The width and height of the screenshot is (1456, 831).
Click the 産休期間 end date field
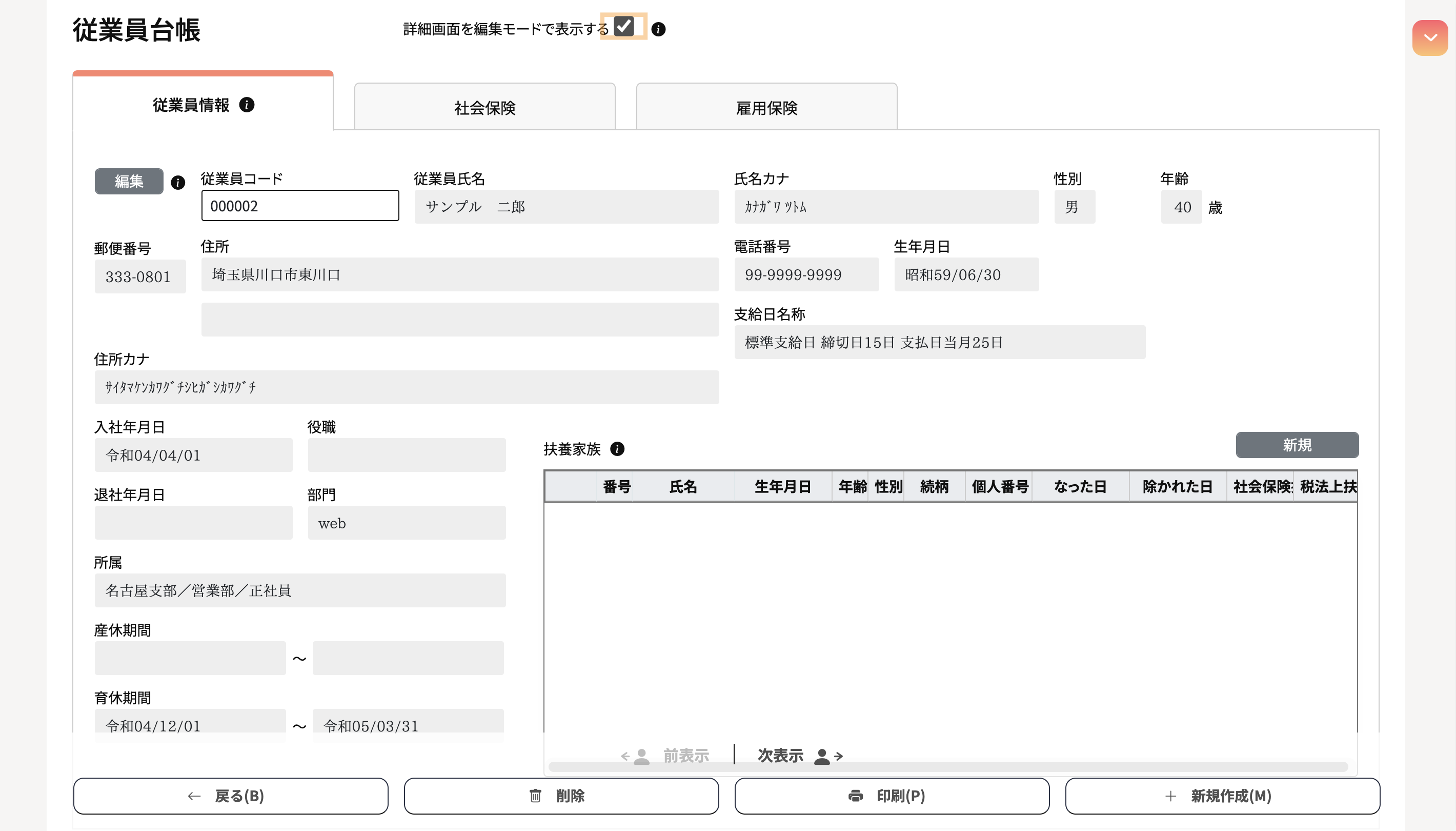click(x=408, y=659)
